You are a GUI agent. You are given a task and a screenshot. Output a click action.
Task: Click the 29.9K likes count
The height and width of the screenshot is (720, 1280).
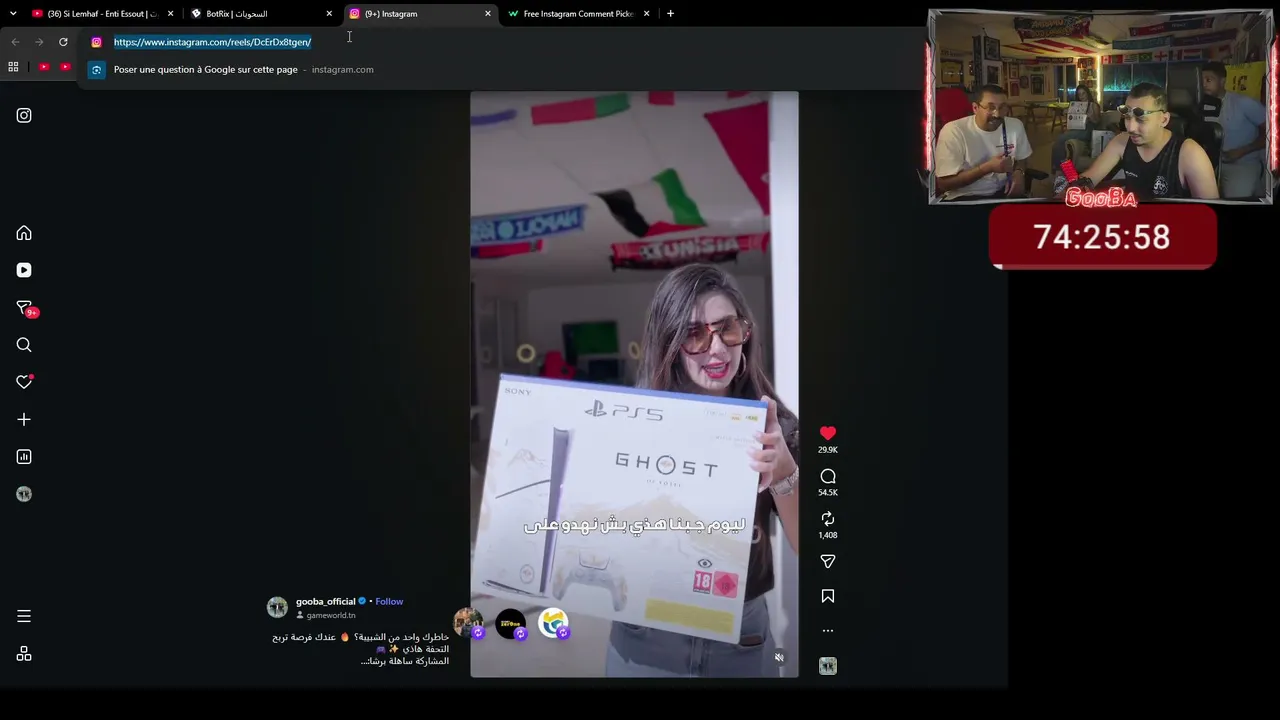point(828,450)
